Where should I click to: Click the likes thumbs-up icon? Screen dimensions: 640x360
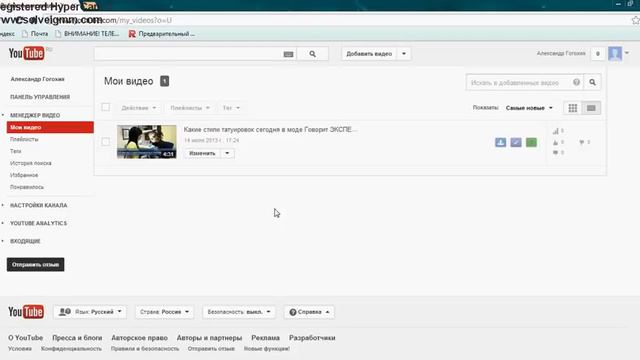(x=555, y=142)
